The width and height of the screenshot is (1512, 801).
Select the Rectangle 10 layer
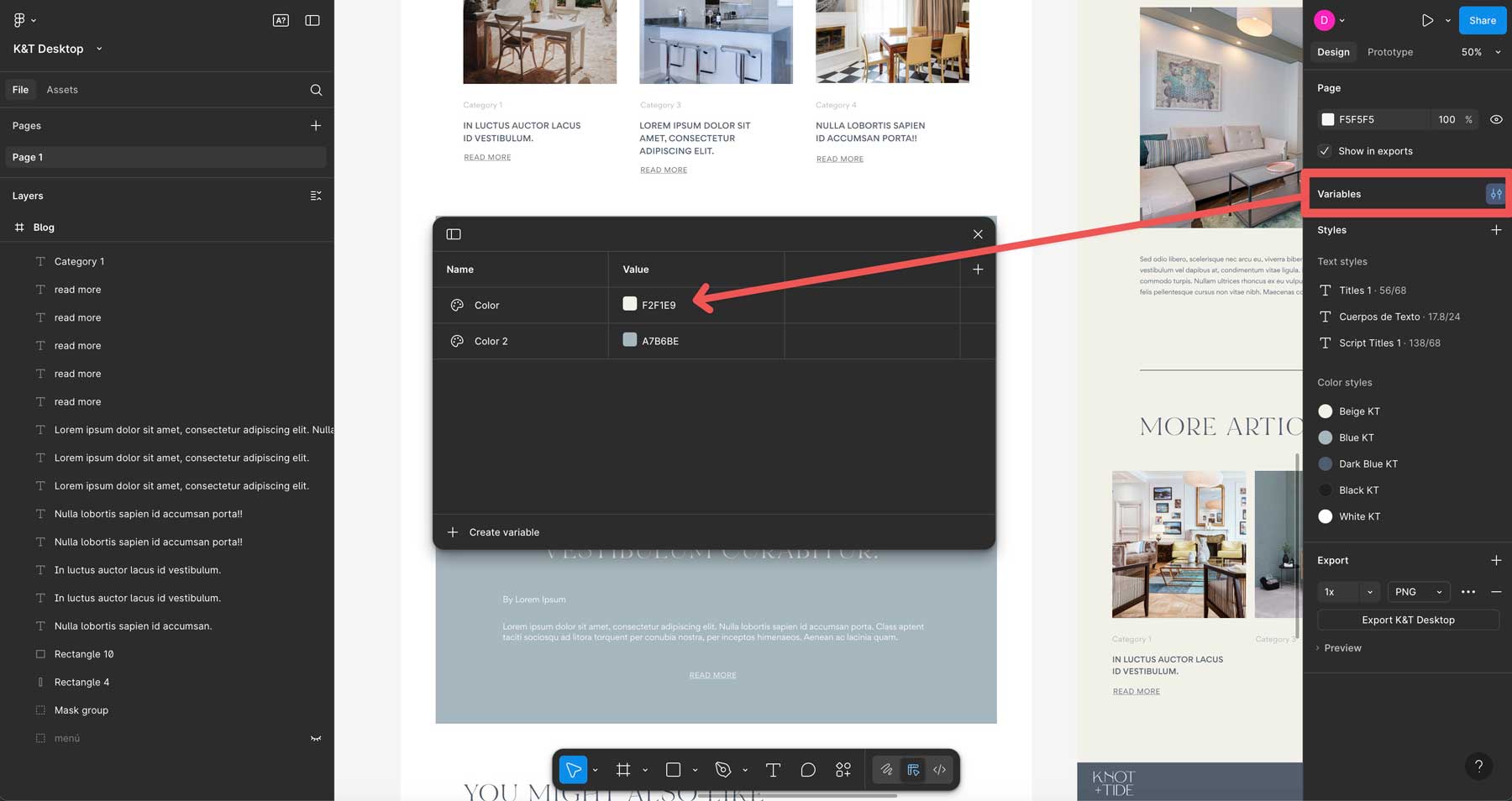click(x=84, y=653)
